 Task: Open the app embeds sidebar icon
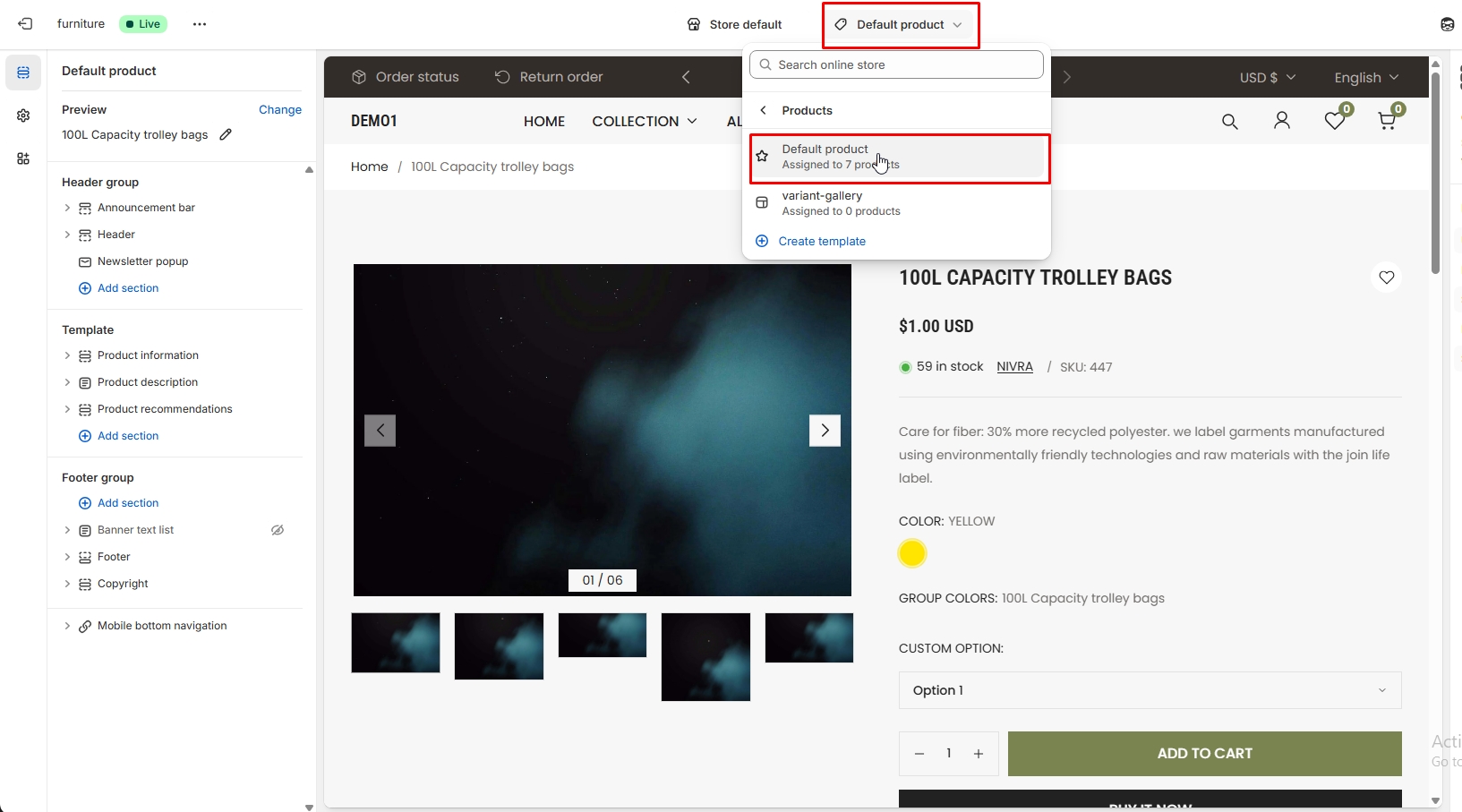(23, 158)
